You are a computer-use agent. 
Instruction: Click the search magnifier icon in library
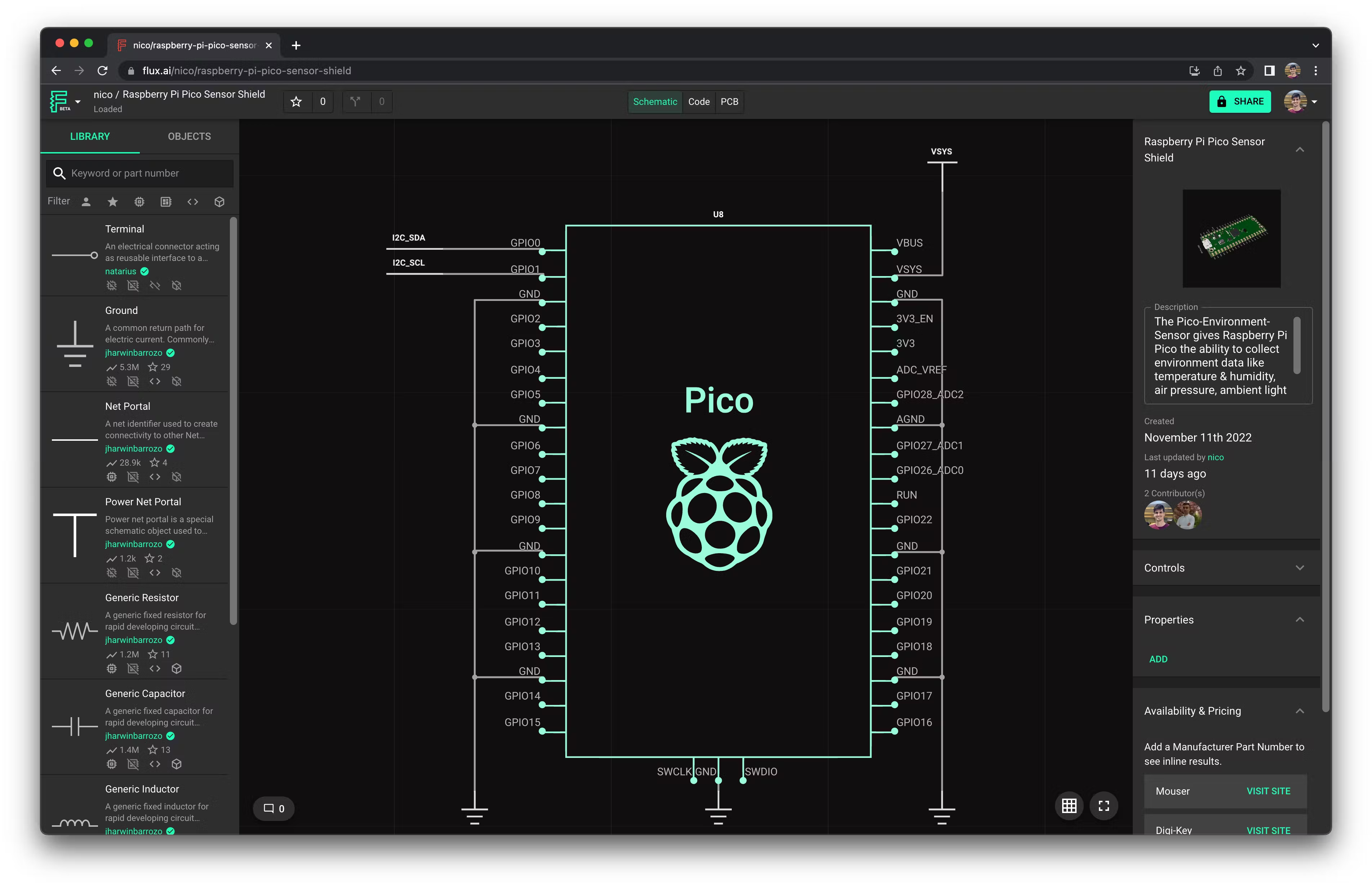[x=59, y=173]
